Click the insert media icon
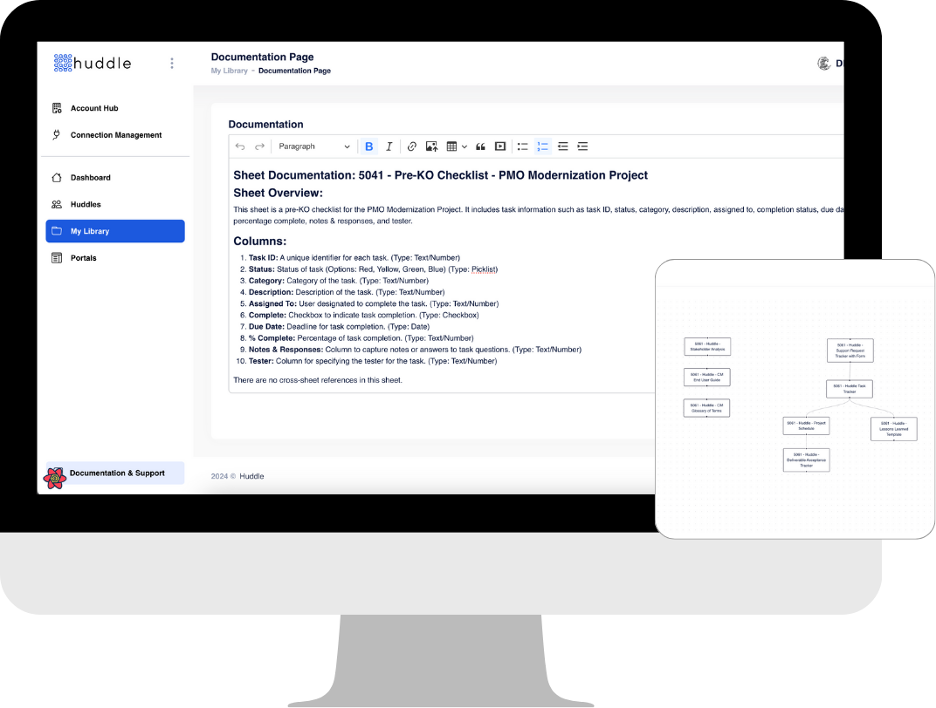Screen dimensions: 936x708 501,147
